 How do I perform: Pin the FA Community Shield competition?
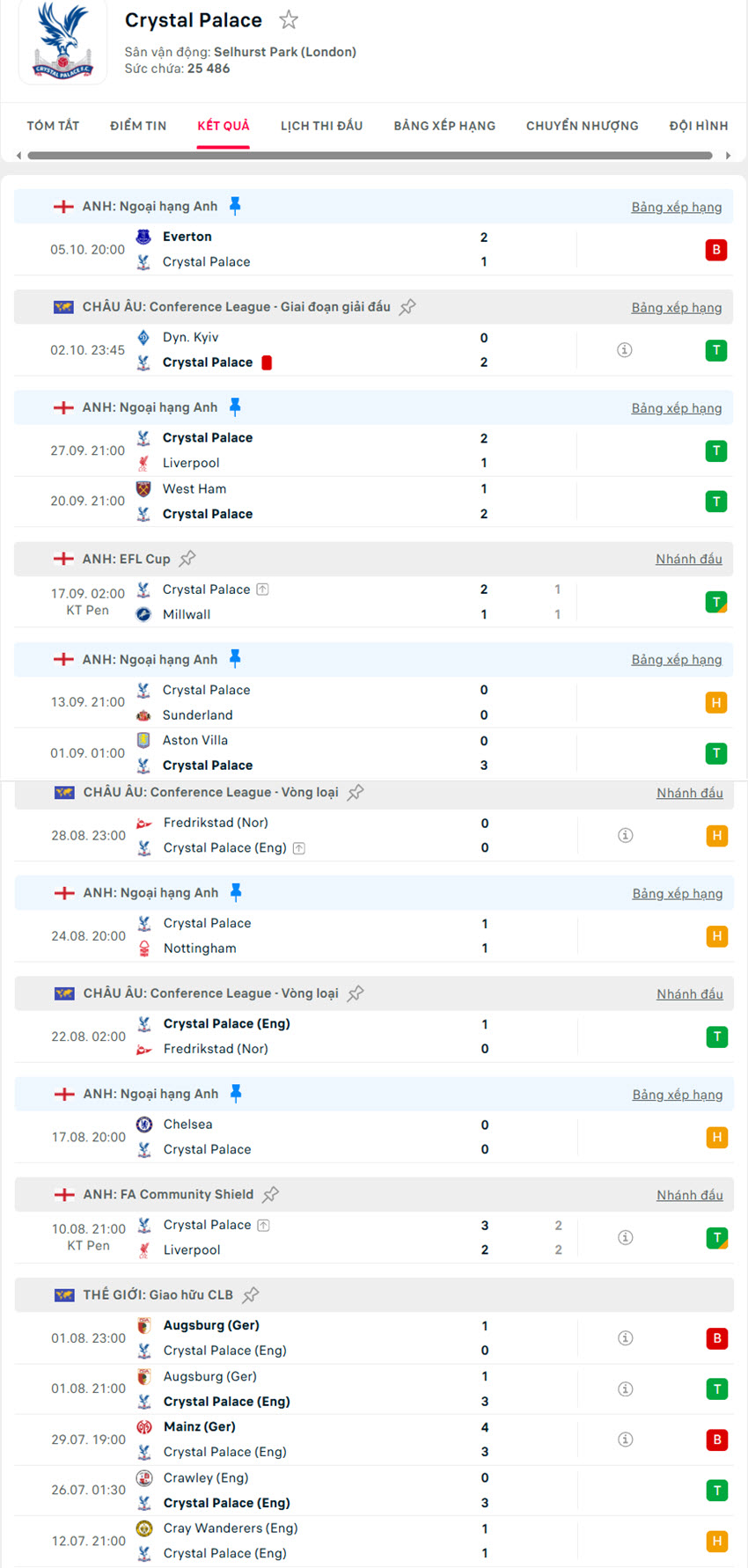pos(271,1194)
